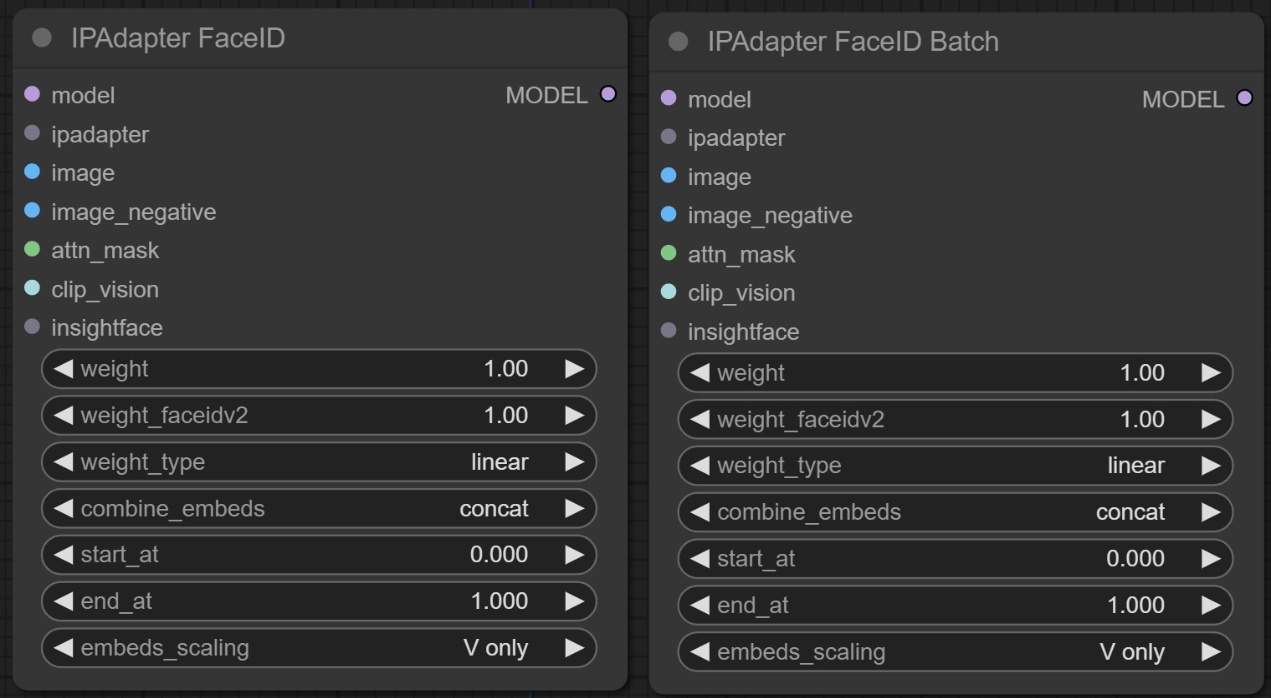Open weight_type dropdown on IPAdapter FaceID node

tap(318, 462)
